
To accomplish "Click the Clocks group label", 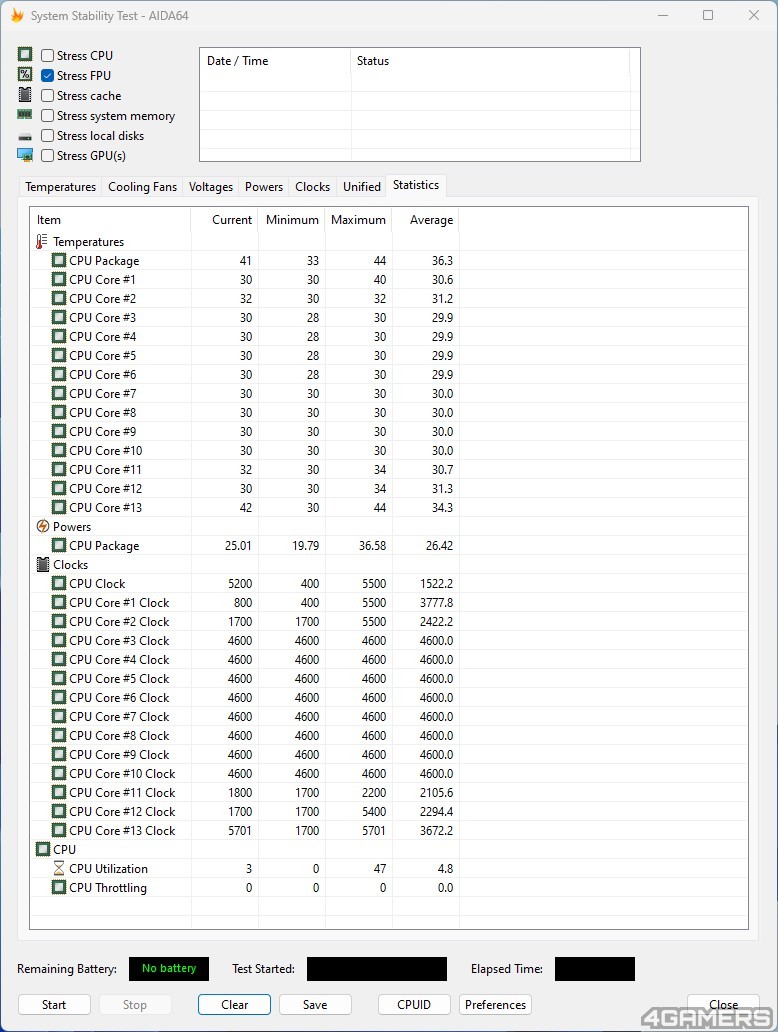I will (x=70, y=565).
